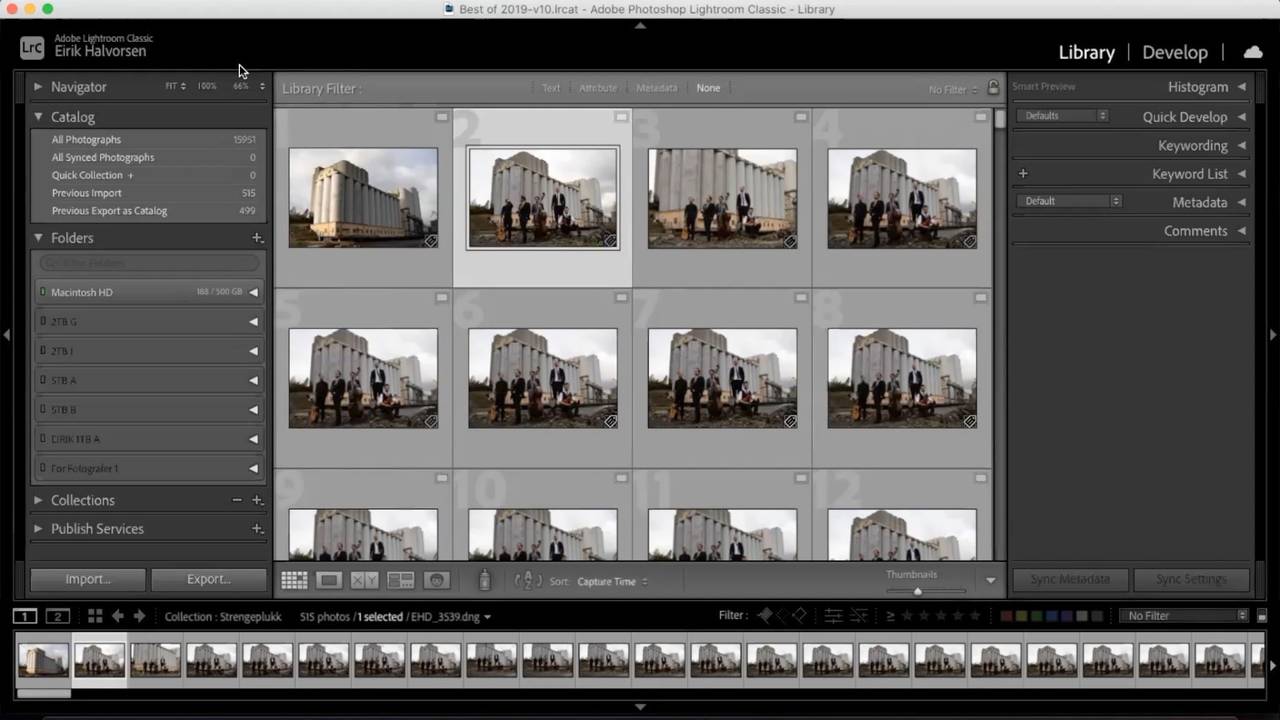The height and width of the screenshot is (720, 1280).
Task: Open Survey view in toolbar
Action: click(400, 580)
